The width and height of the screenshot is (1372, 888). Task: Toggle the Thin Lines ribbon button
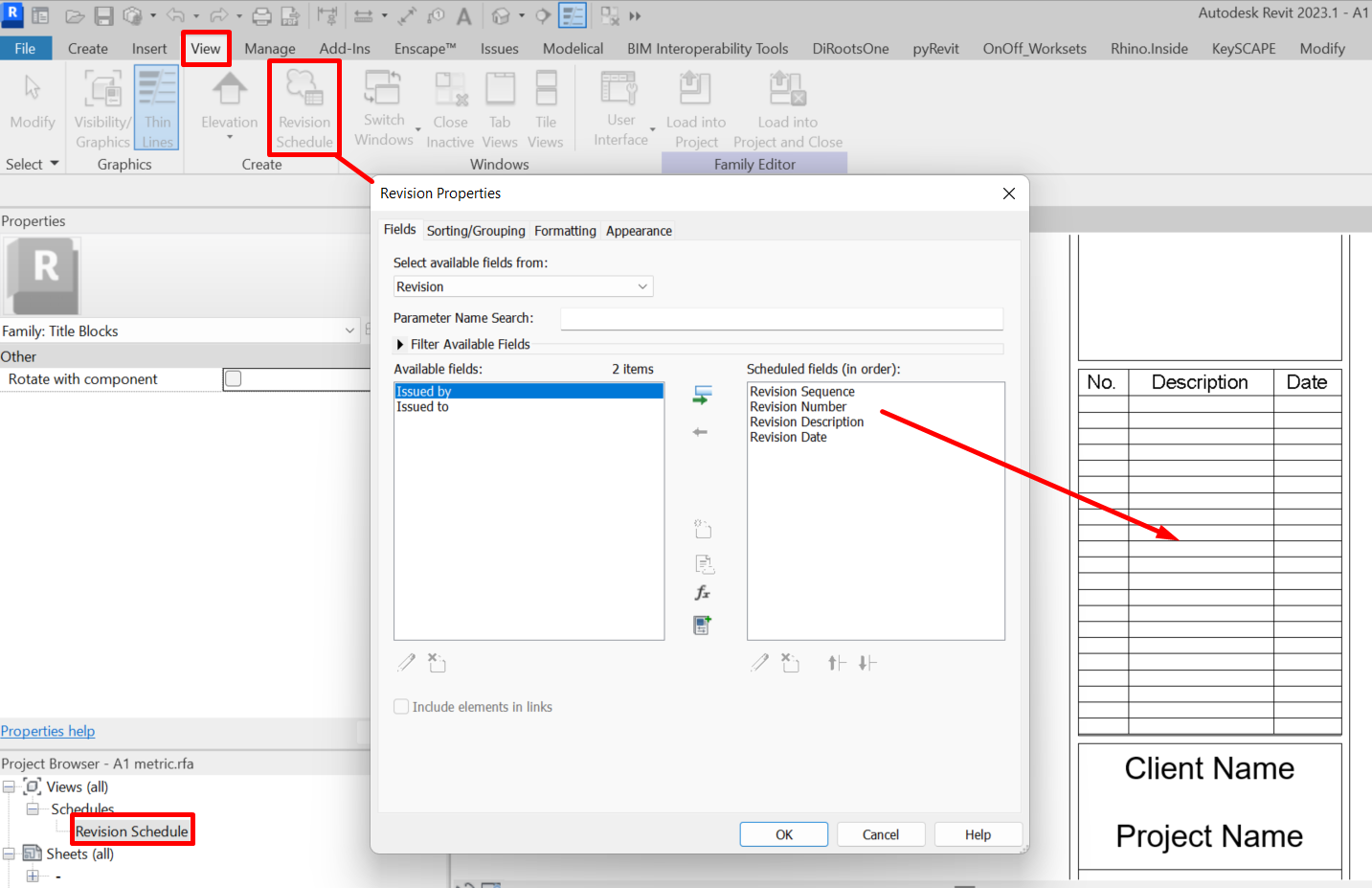click(157, 109)
